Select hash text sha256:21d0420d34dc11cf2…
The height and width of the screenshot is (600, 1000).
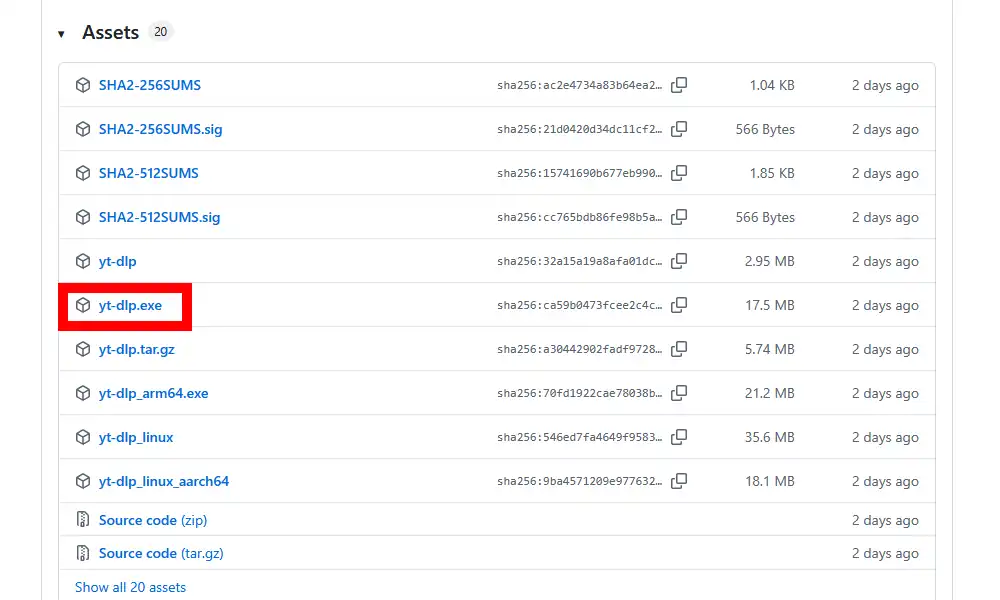pyautogui.click(x=580, y=129)
